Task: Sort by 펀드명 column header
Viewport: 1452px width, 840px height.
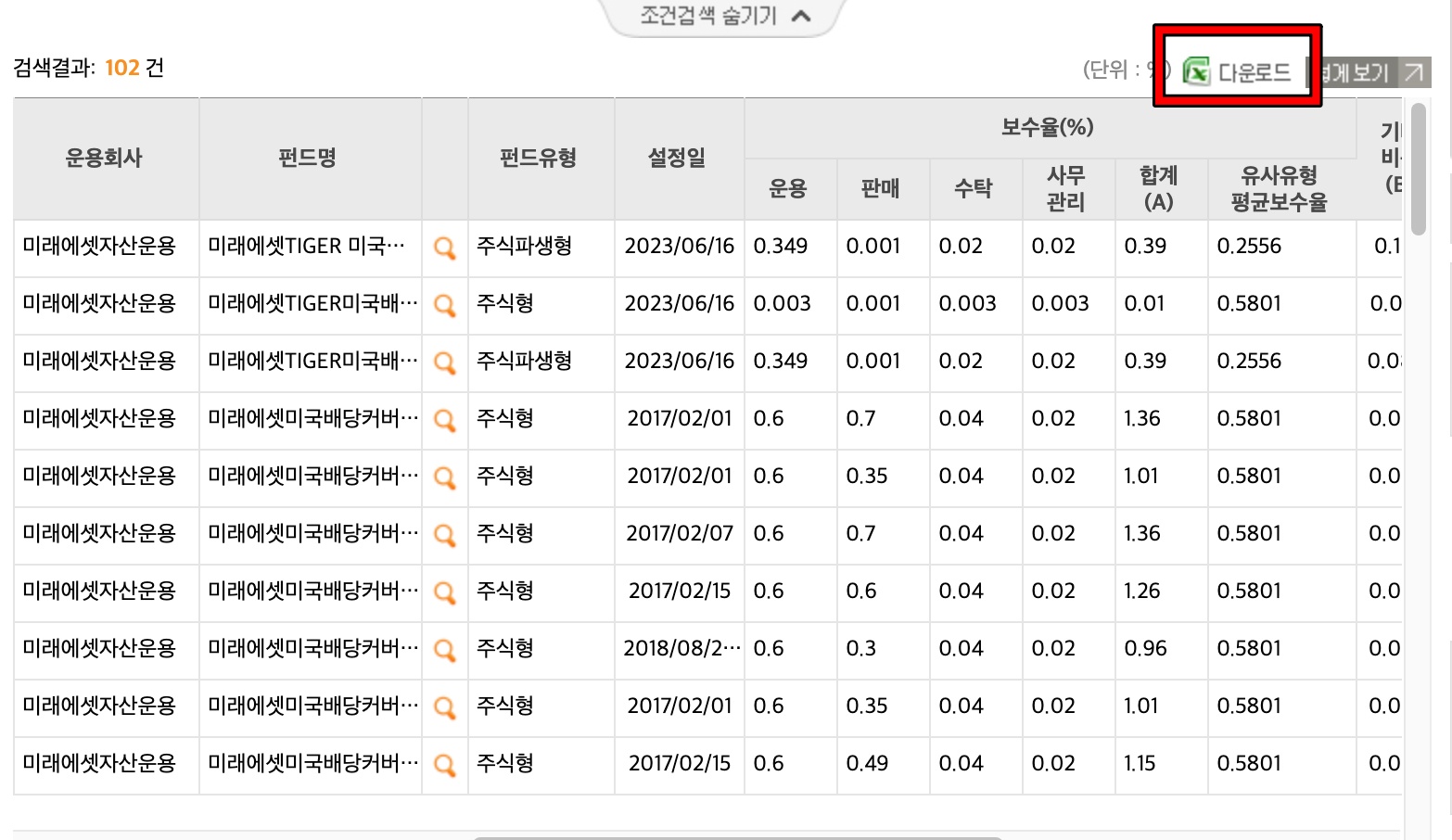Action: click(x=310, y=159)
